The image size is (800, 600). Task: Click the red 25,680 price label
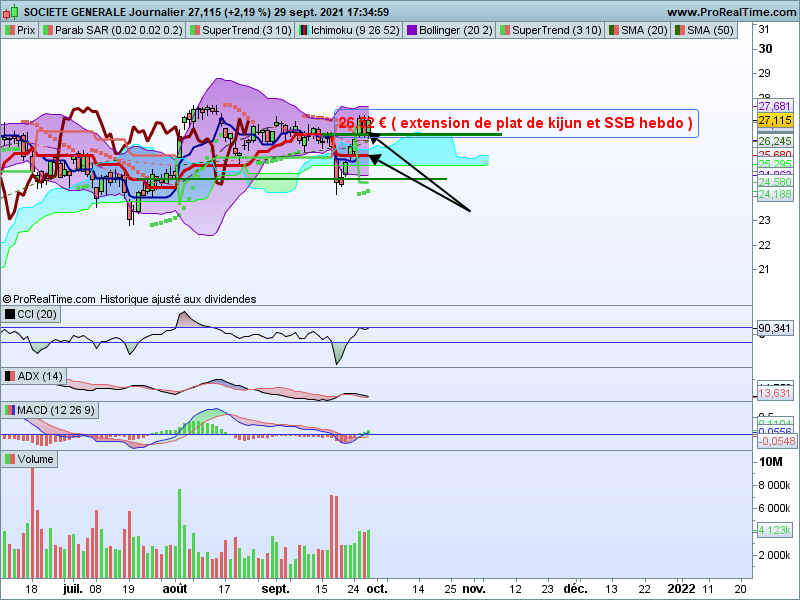(x=774, y=154)
